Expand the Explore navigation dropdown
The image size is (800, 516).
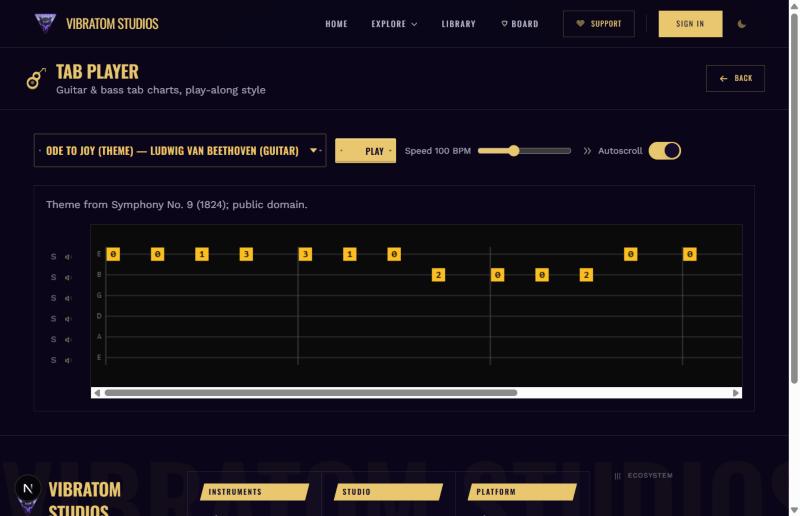[x=394, y=24]
